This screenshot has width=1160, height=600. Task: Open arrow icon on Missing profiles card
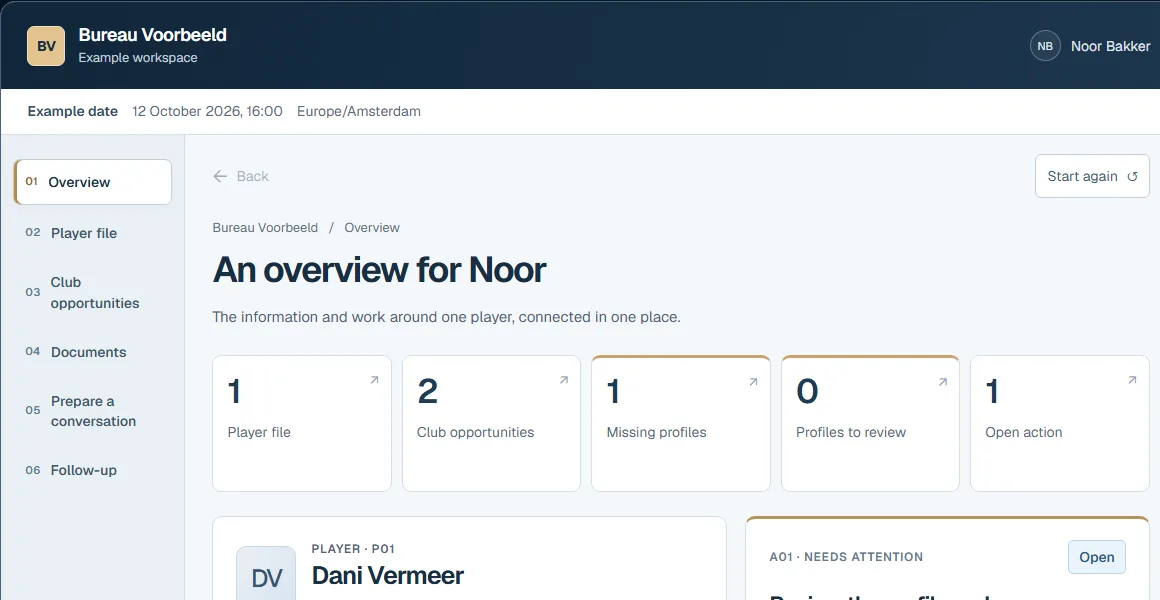[x=753, y=382]
